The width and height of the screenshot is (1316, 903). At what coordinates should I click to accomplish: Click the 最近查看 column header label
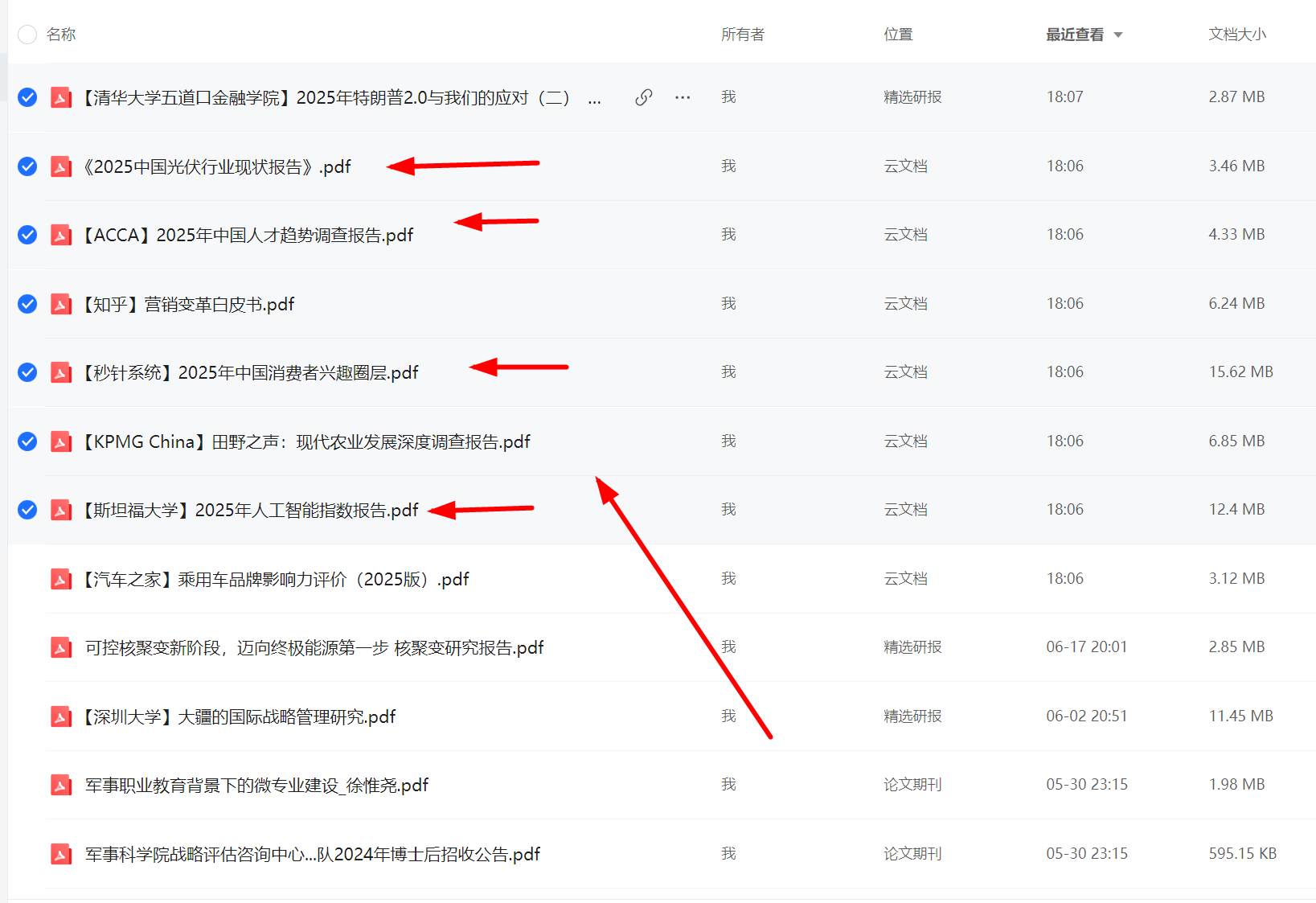click(1075, 35)
